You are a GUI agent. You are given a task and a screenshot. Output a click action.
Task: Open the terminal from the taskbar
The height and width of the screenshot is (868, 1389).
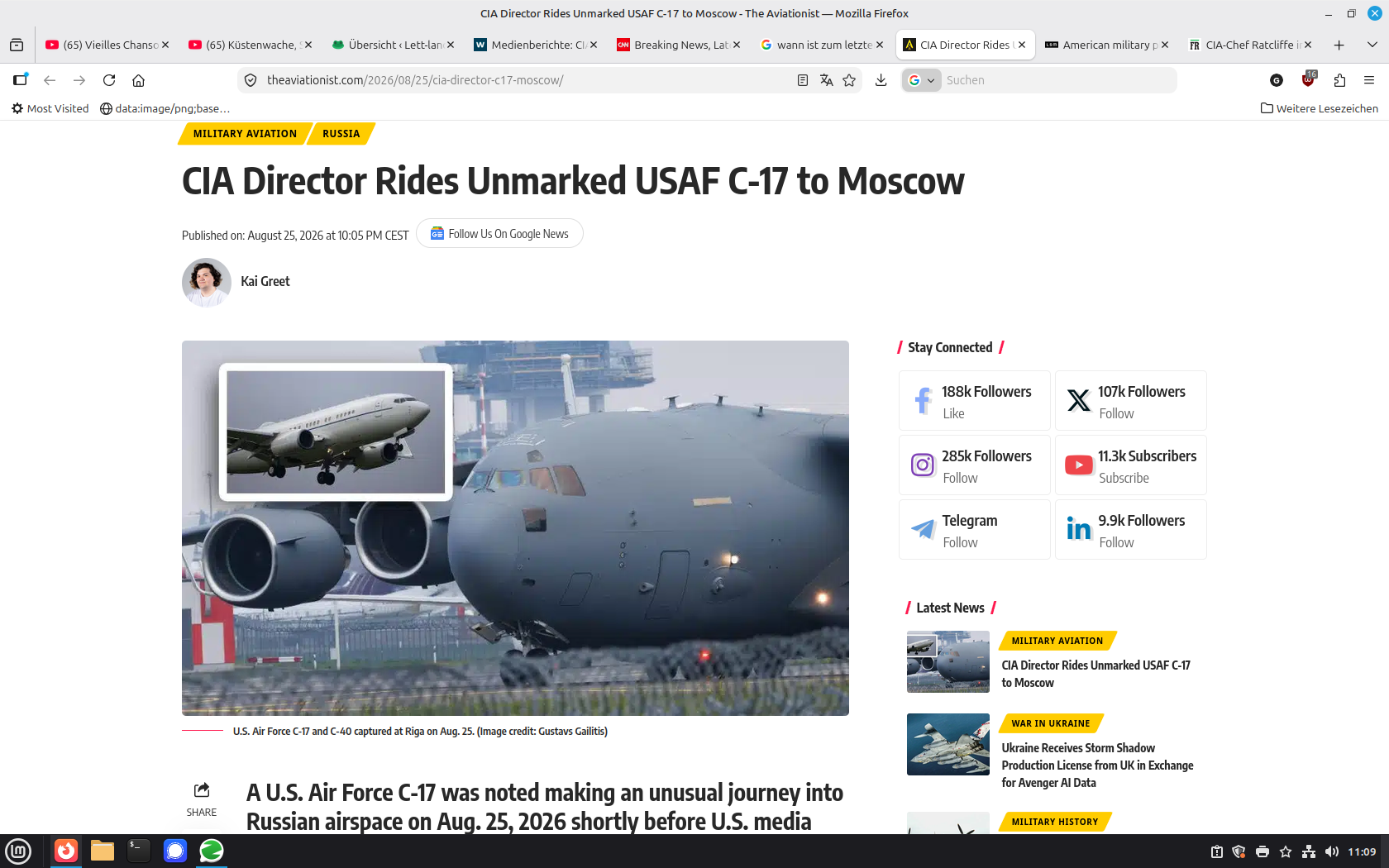click(x=139, y=851)
